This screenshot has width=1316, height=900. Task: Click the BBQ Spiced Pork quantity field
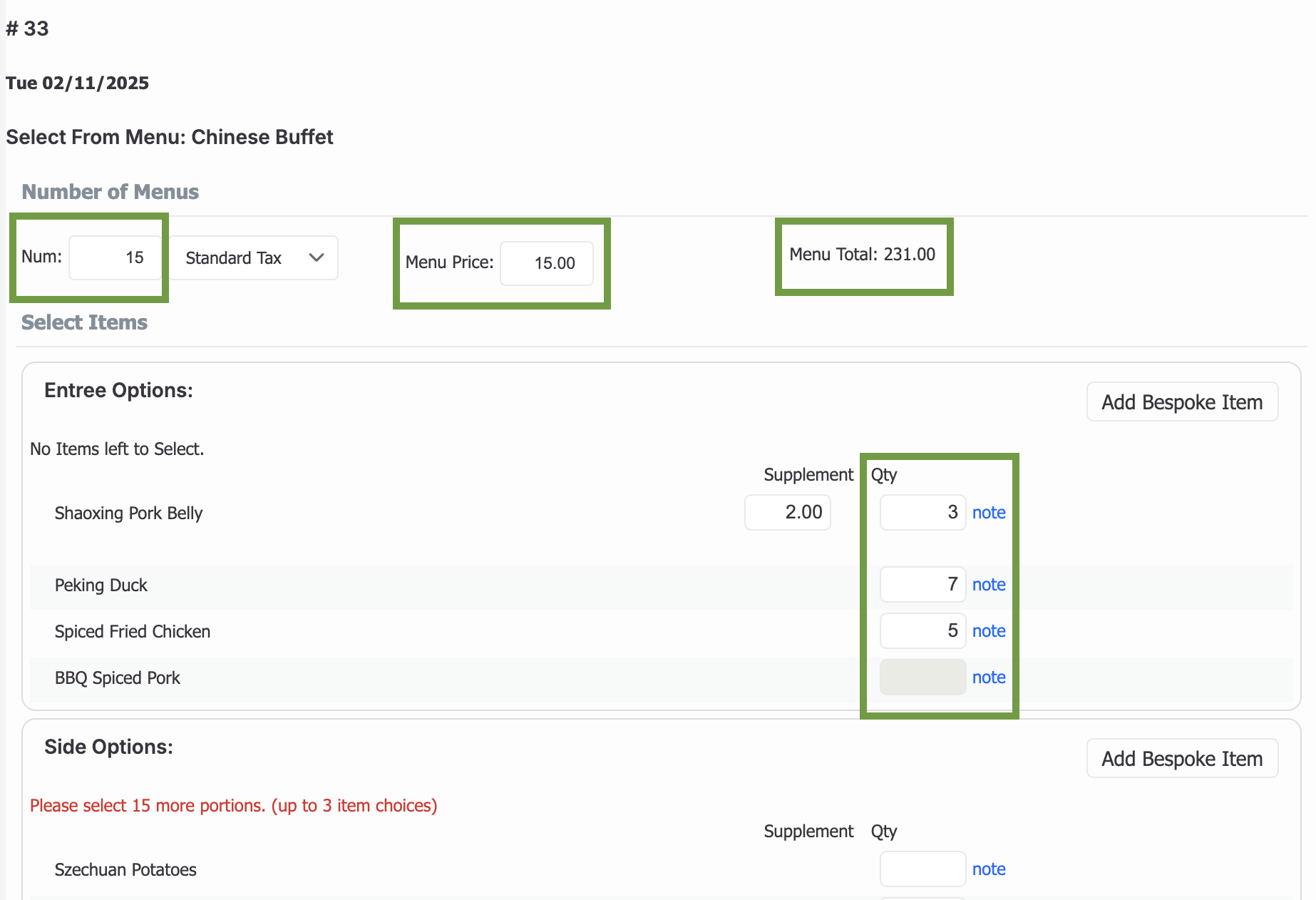coord(922,677)
